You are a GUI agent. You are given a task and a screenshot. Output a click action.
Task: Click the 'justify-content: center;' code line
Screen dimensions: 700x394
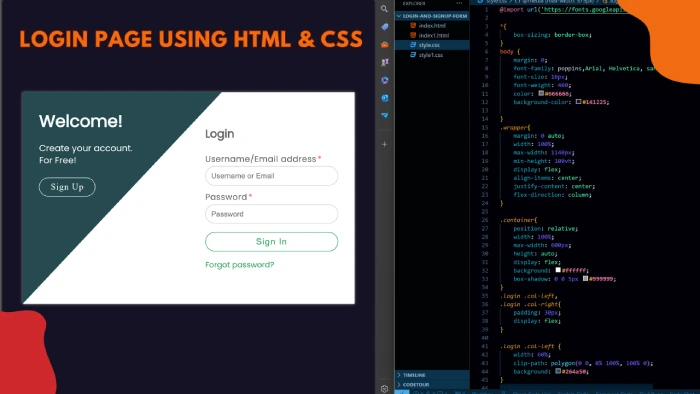click(554, 187)
